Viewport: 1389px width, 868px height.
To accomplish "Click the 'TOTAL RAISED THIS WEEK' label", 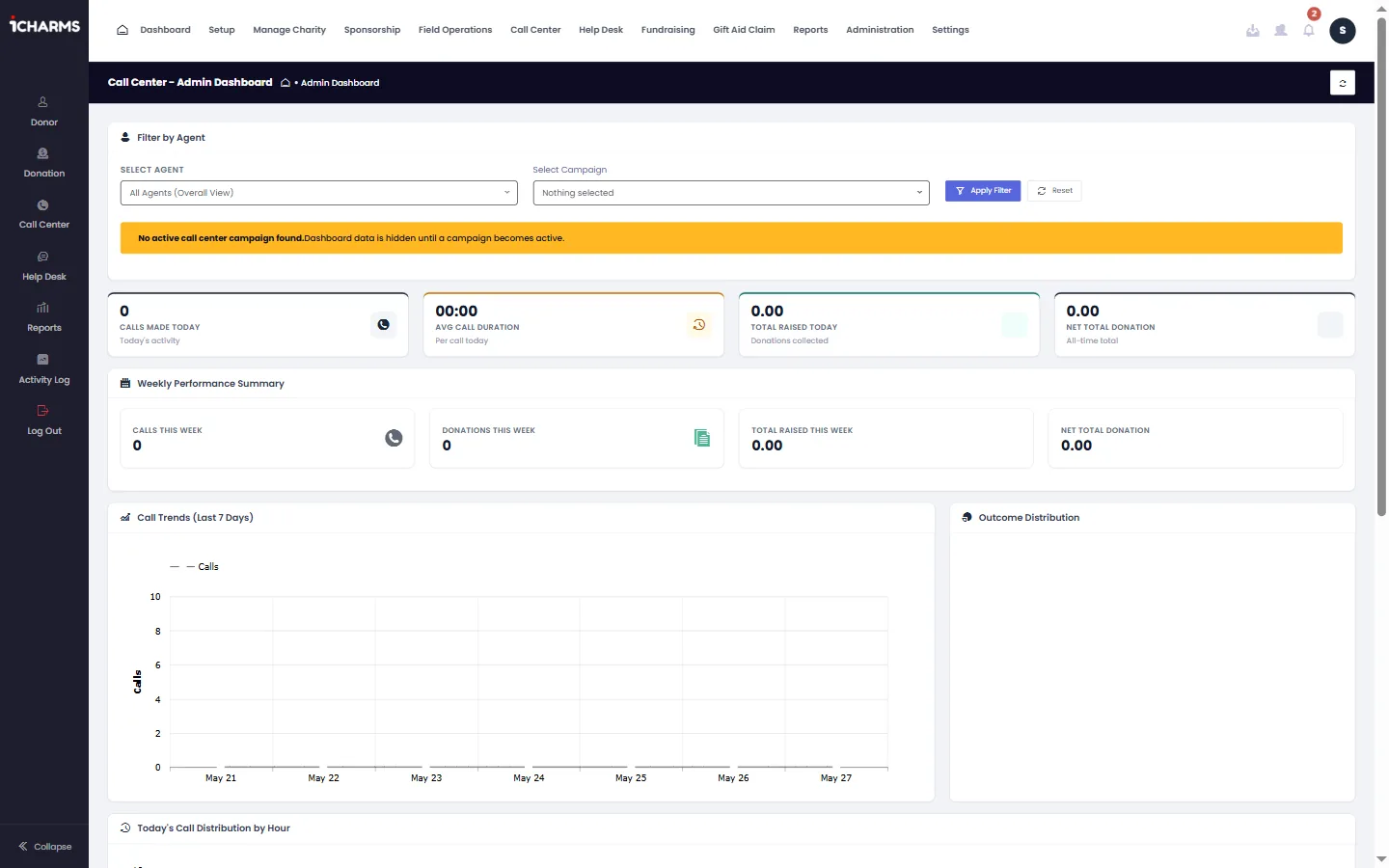I will pyautogui.click(x=803, y=431).
